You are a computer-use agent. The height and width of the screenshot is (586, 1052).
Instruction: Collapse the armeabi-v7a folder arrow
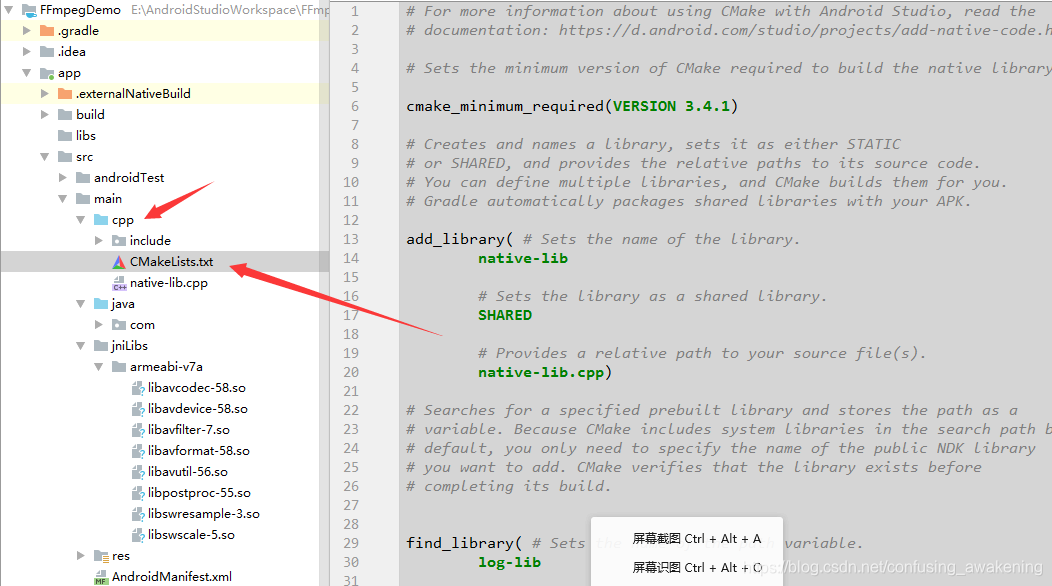(99, 367)
